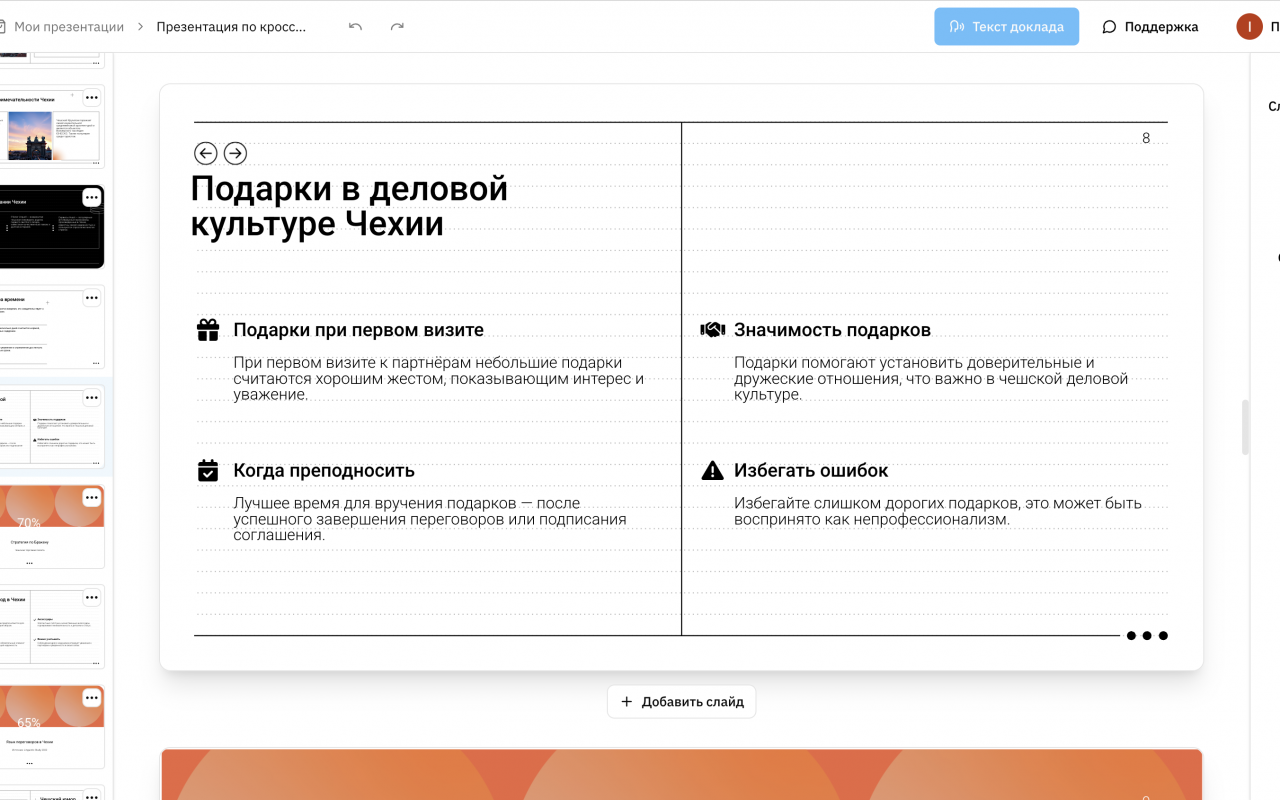This screenshot has height=800, width=1280.
Task: Click heading Значимость подарков
Action: [832, 330]
